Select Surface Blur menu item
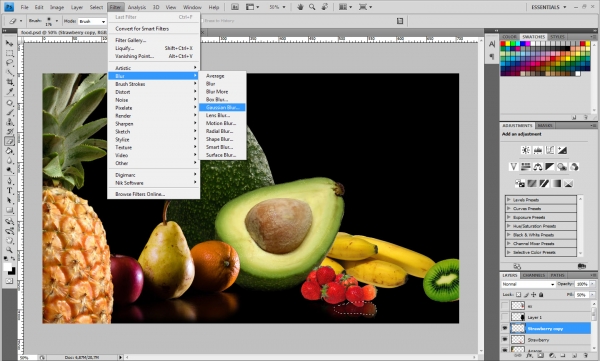Image resolution: width=600 pixels, height=361 pixels. (221, 155)
